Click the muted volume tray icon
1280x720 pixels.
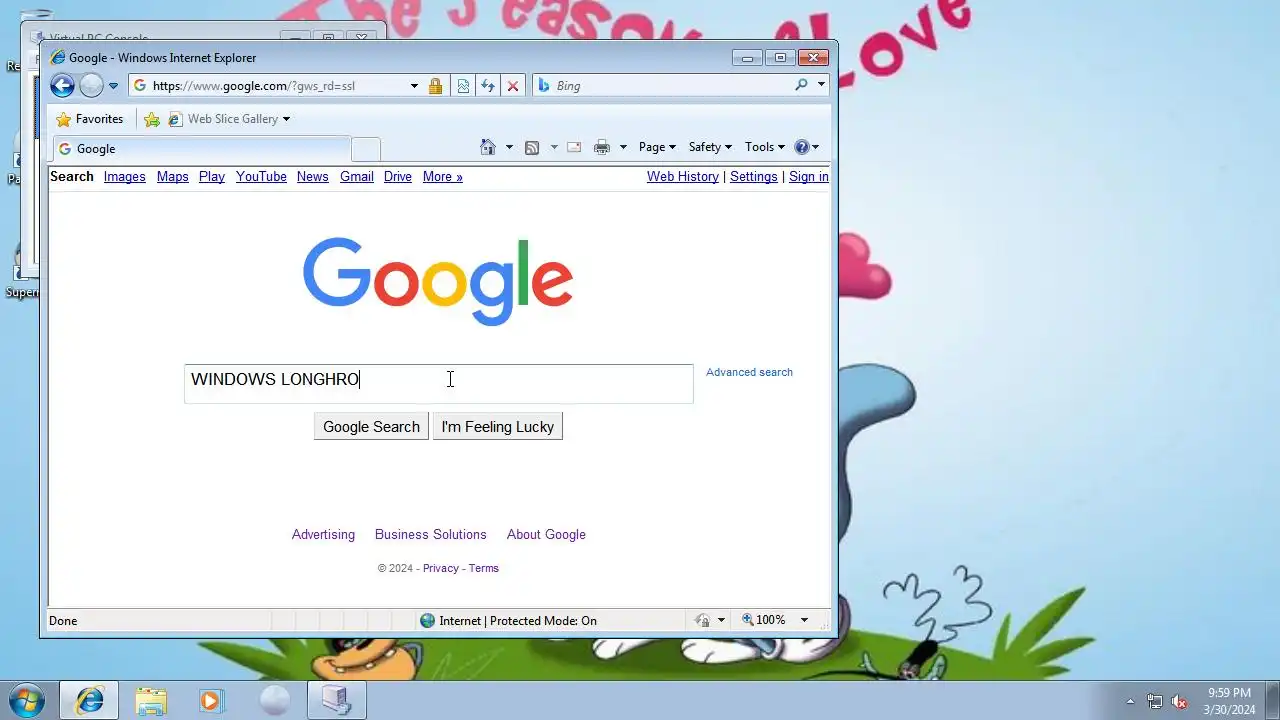point(1180,702)
